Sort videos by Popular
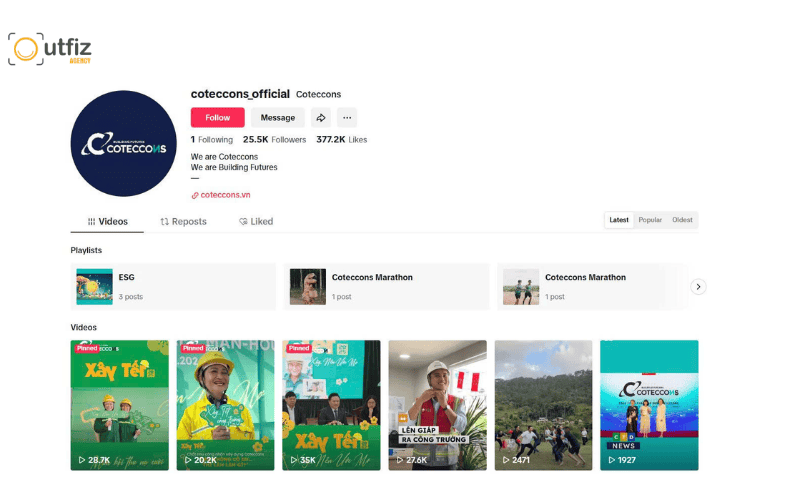The width and height of the screenshot is (800, 500). point(650,220)
